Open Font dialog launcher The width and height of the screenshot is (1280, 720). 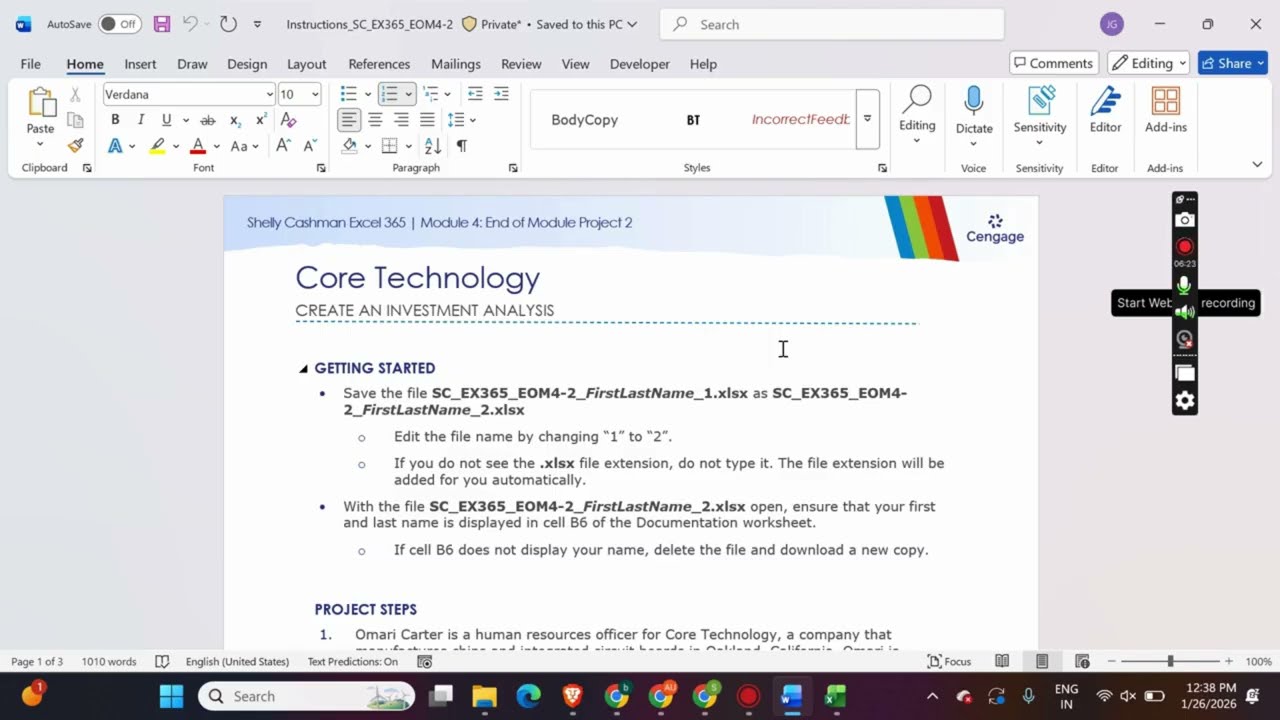point(321,168)
